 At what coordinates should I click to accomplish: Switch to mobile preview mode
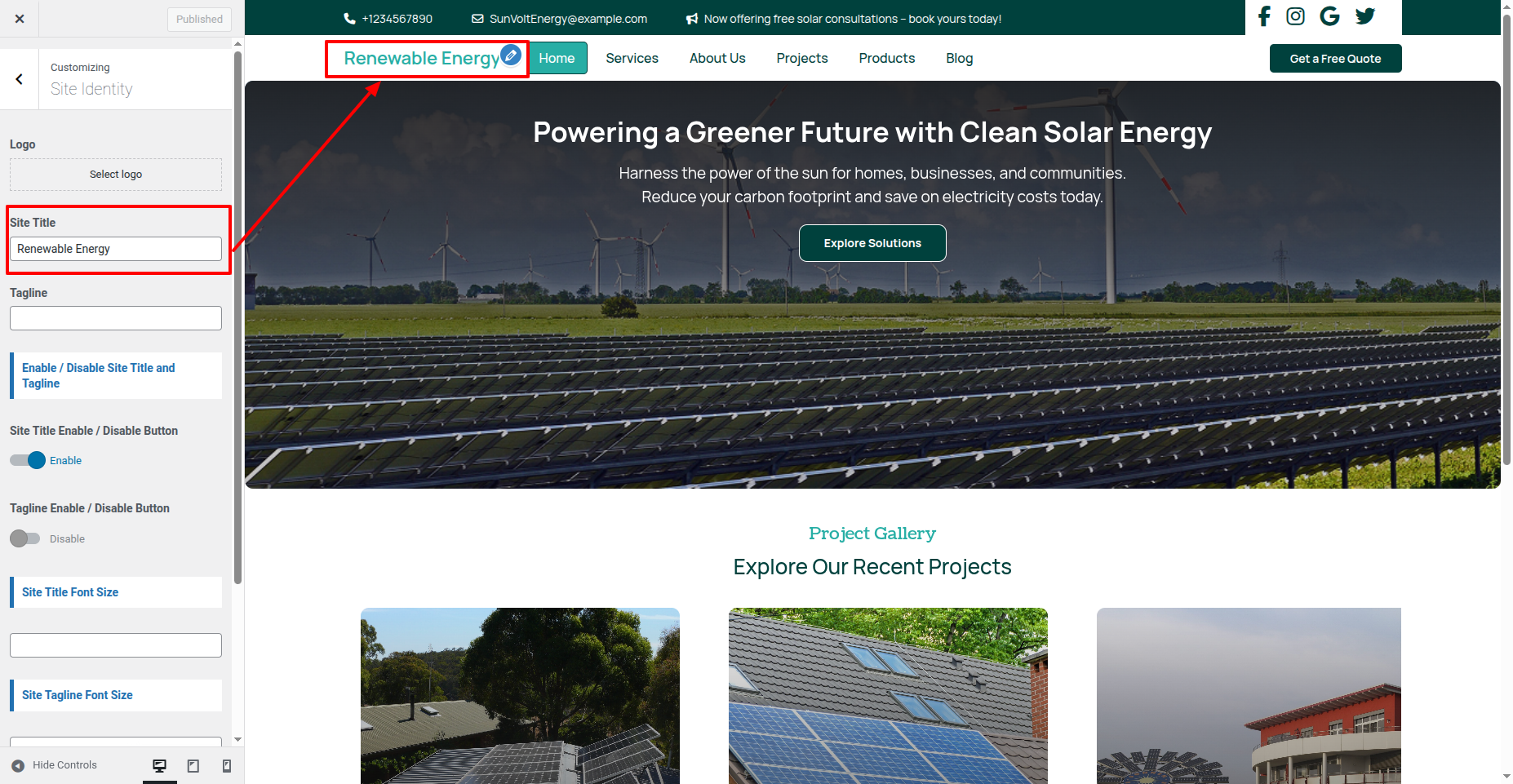(x=227, y=765)
